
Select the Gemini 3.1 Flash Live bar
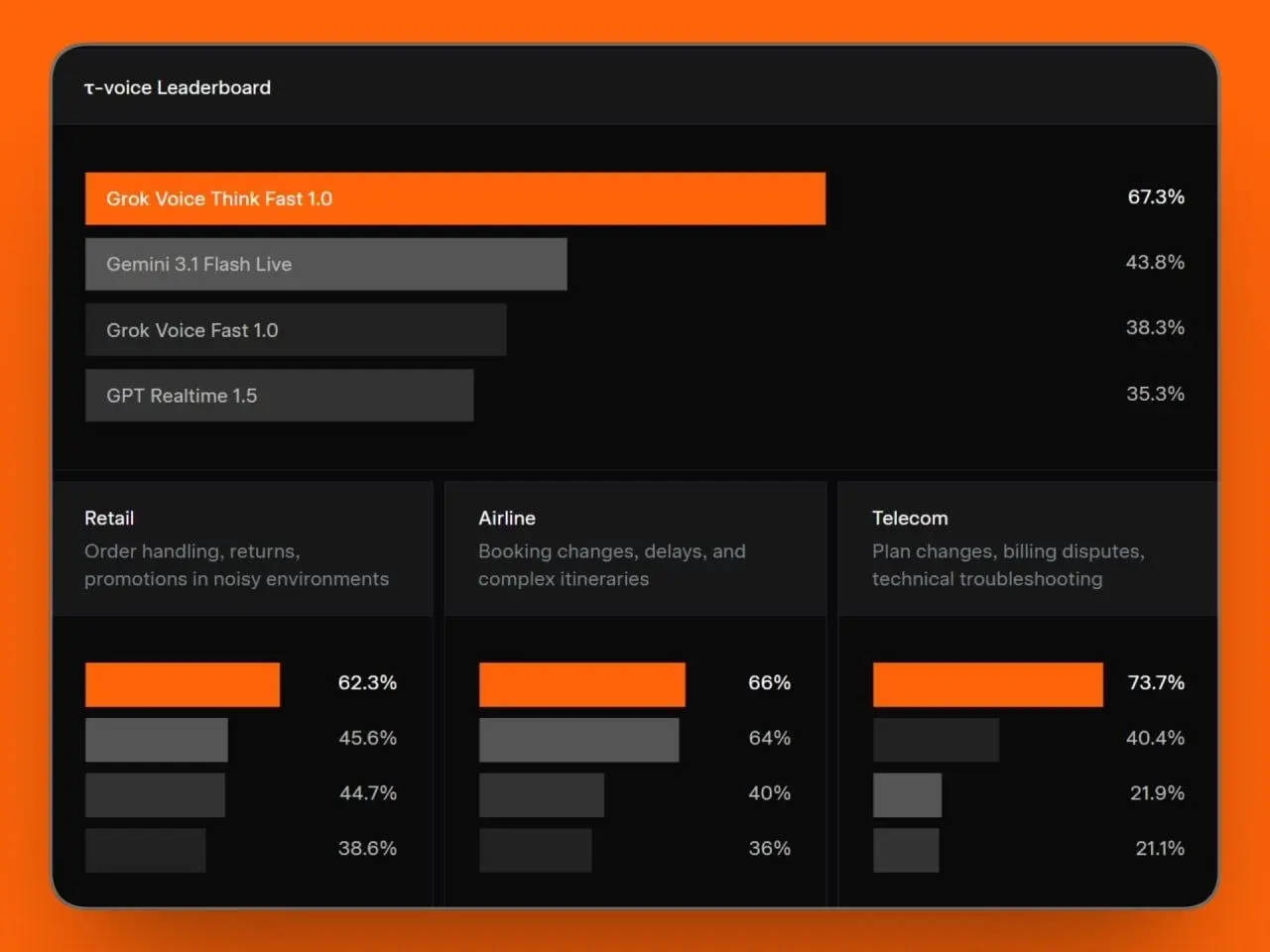coord(326,264)
